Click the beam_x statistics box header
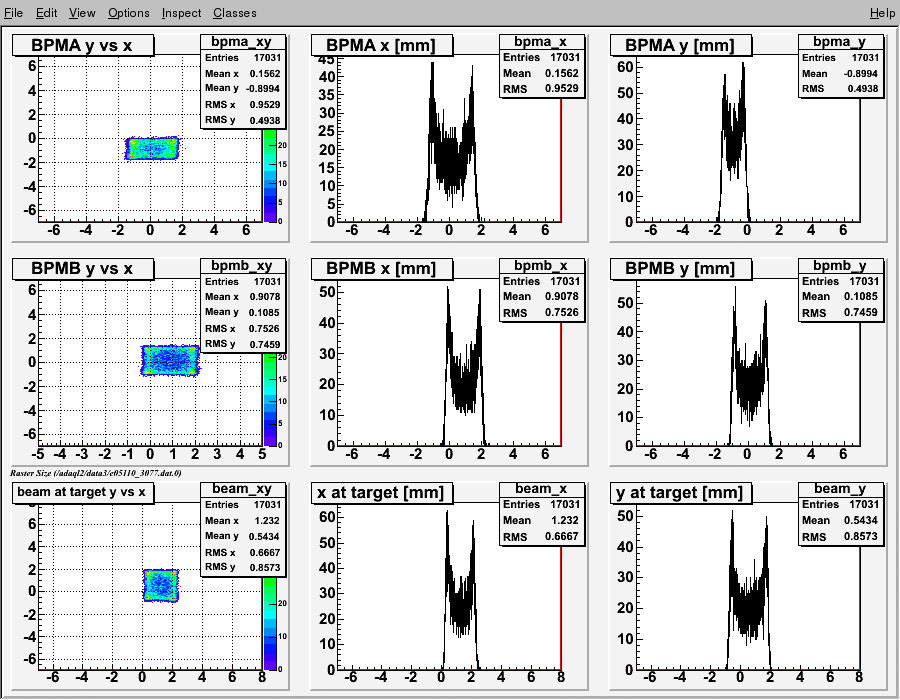This screenshot has width=900, height=700. 541,489
